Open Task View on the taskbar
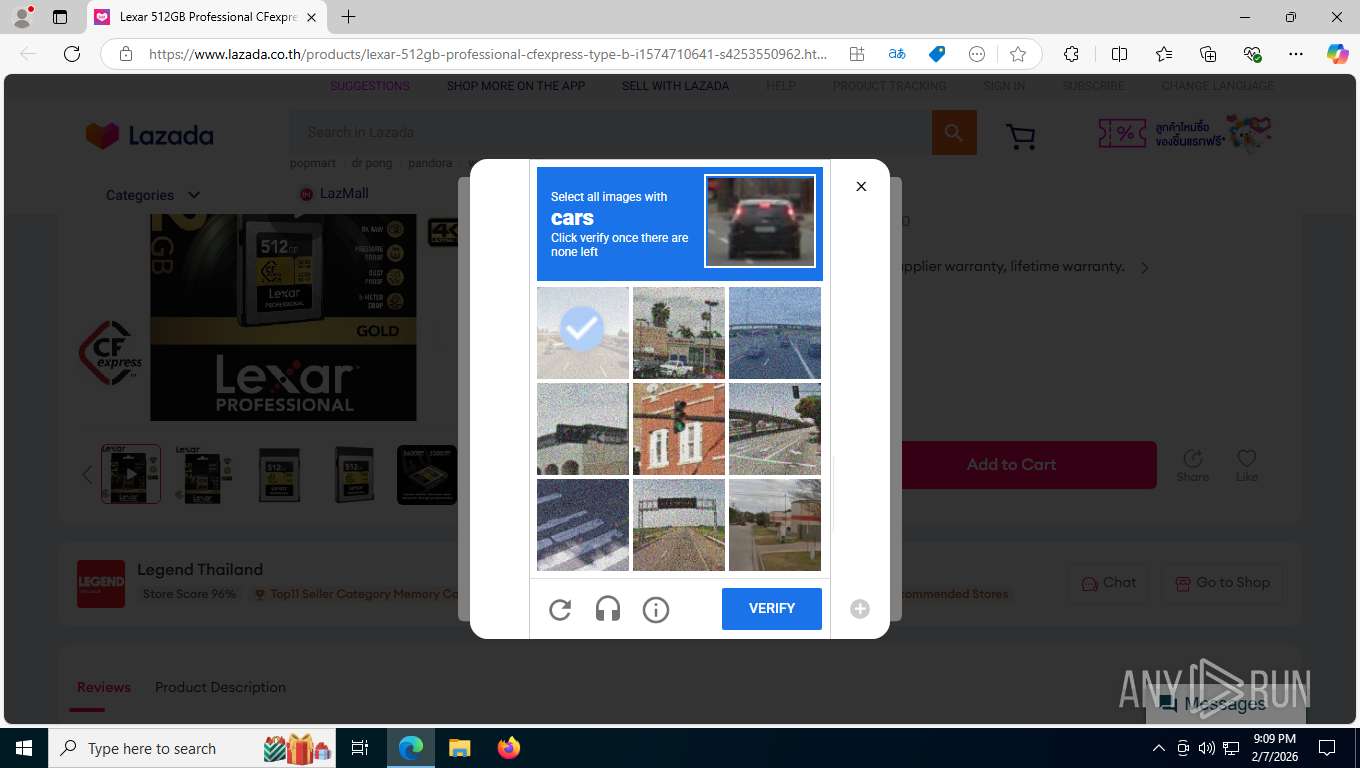Image resolution: width=1360 pixels, height=768 pixels. [360, 748]
